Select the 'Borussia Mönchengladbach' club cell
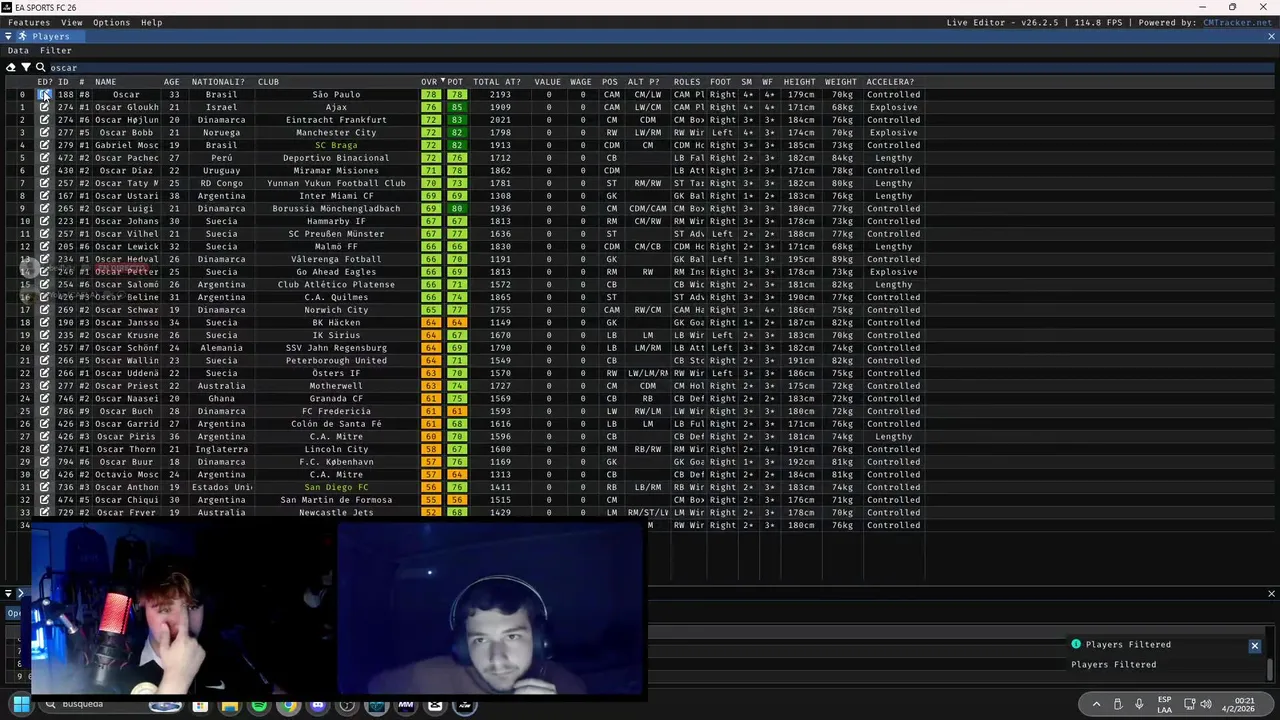 pyautogui.click(x=336, y=208)
